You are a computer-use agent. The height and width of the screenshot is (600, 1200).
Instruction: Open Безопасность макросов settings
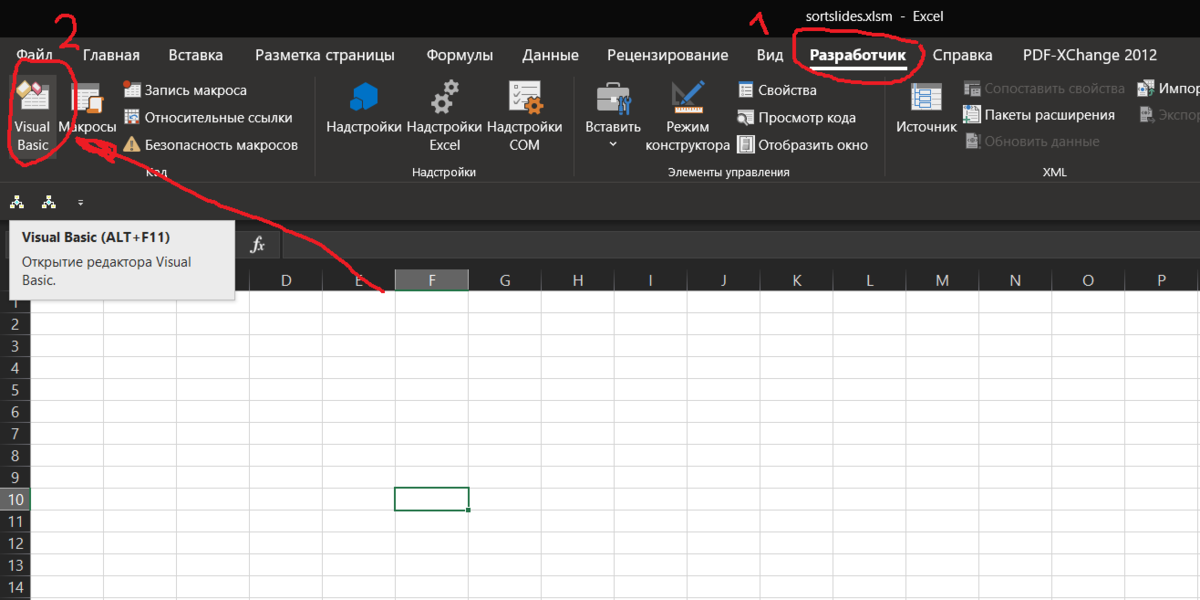tap(211, 145)
